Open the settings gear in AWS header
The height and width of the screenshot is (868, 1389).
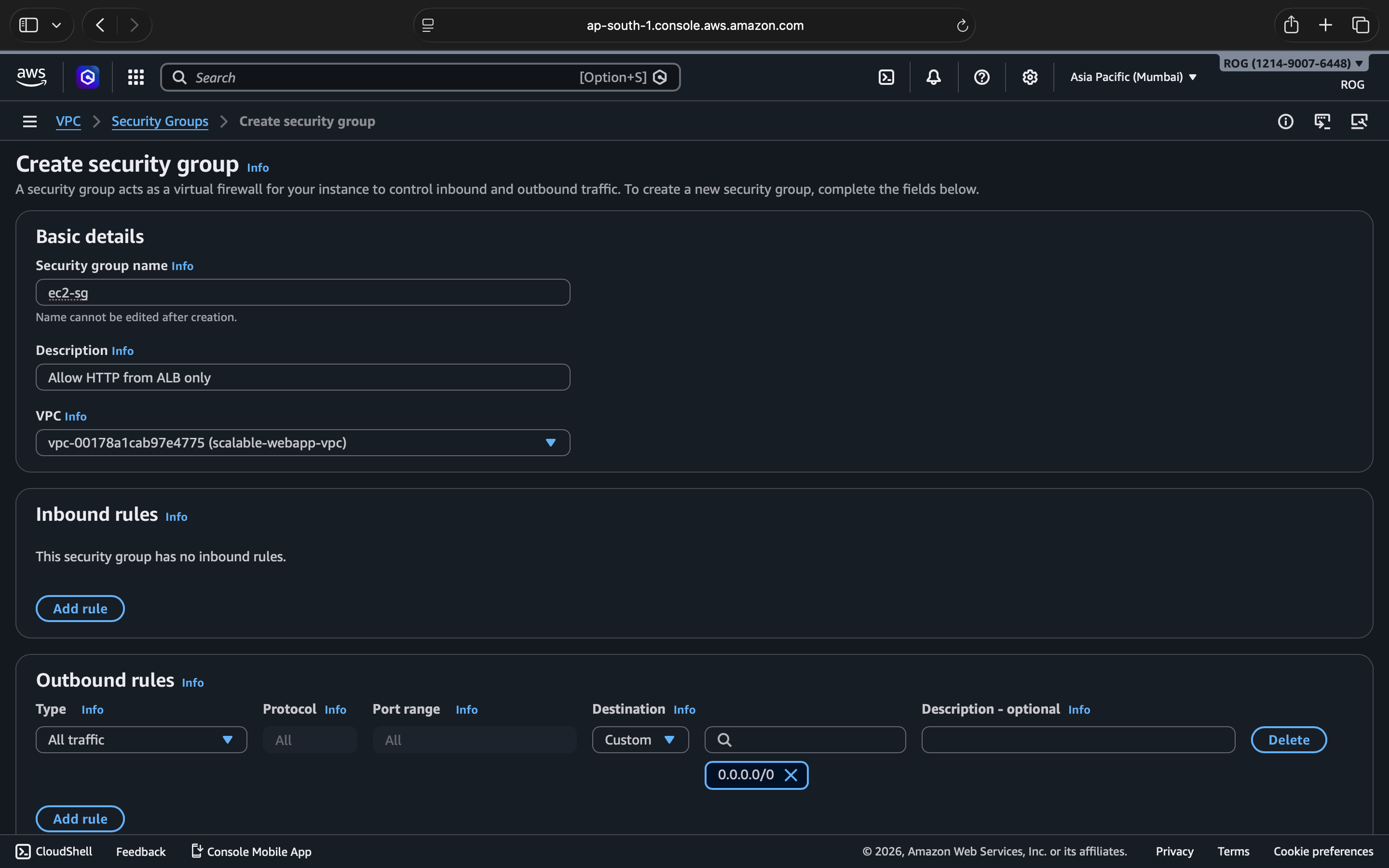[1030, 77]
